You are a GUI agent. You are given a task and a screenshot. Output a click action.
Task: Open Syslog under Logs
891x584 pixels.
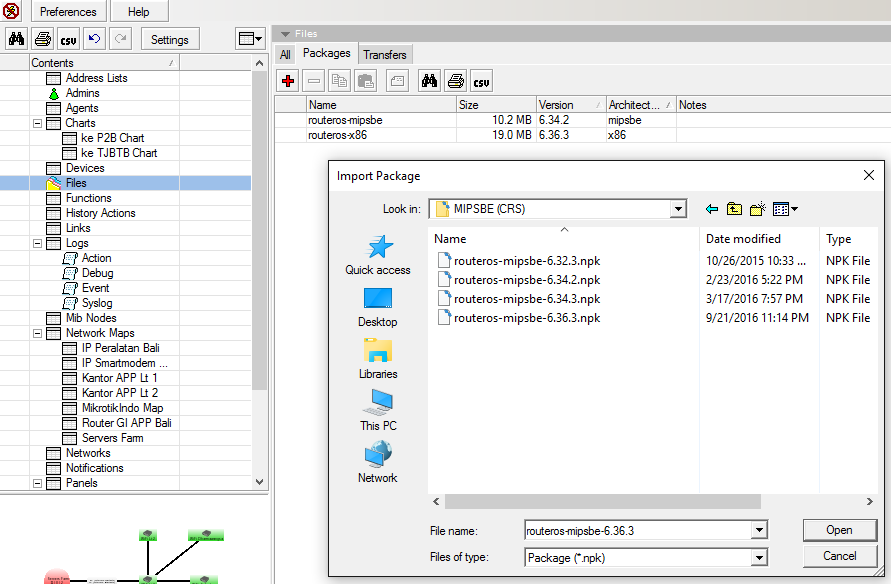(97, 303)
